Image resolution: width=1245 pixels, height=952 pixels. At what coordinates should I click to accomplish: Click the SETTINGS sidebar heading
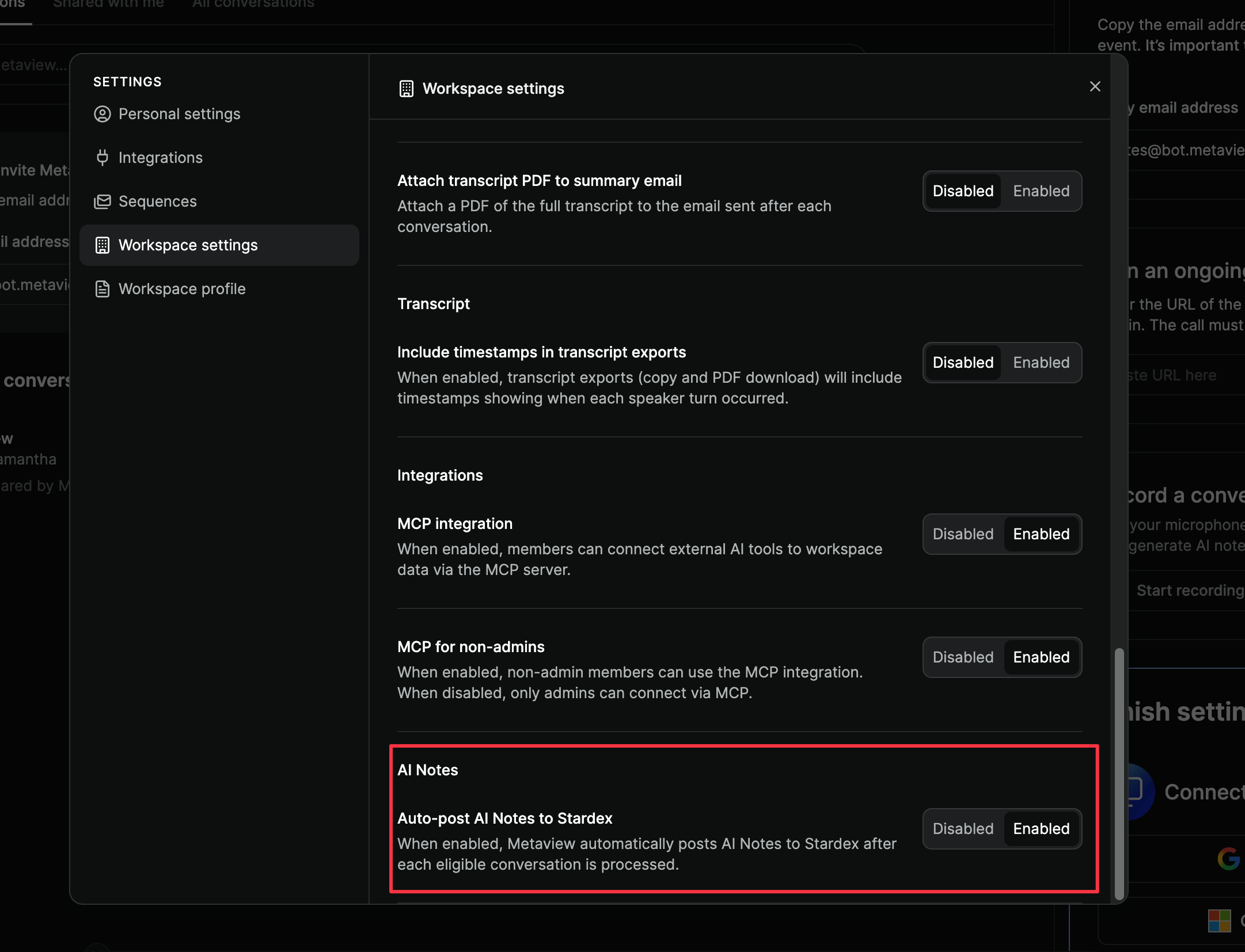pyautogui.click(x=127, y=82)
